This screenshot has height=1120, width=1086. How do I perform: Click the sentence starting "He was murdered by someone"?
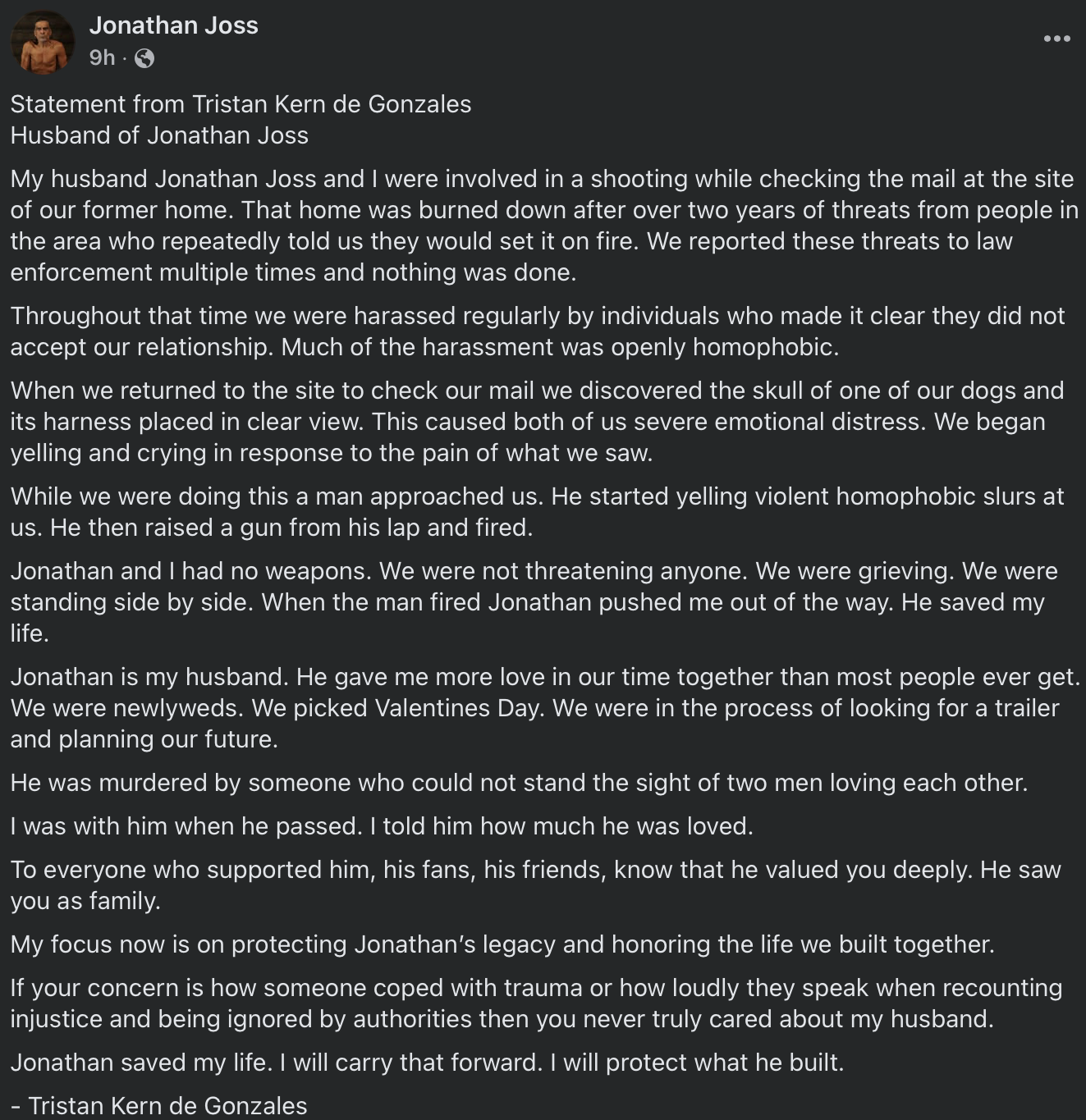point(519,783)
